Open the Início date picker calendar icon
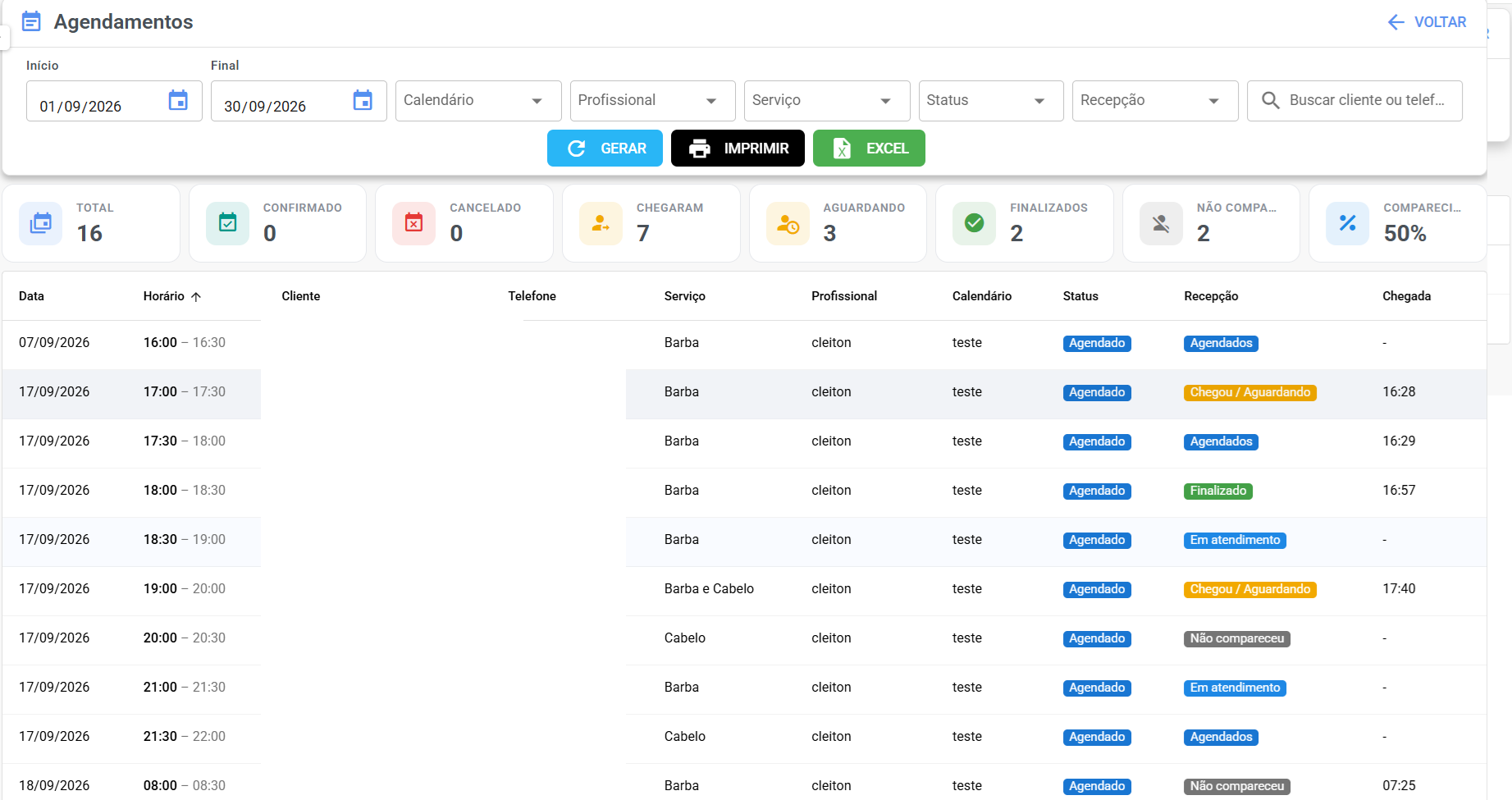This screenshot has width=1512, height=800. [x=178, y=100]
